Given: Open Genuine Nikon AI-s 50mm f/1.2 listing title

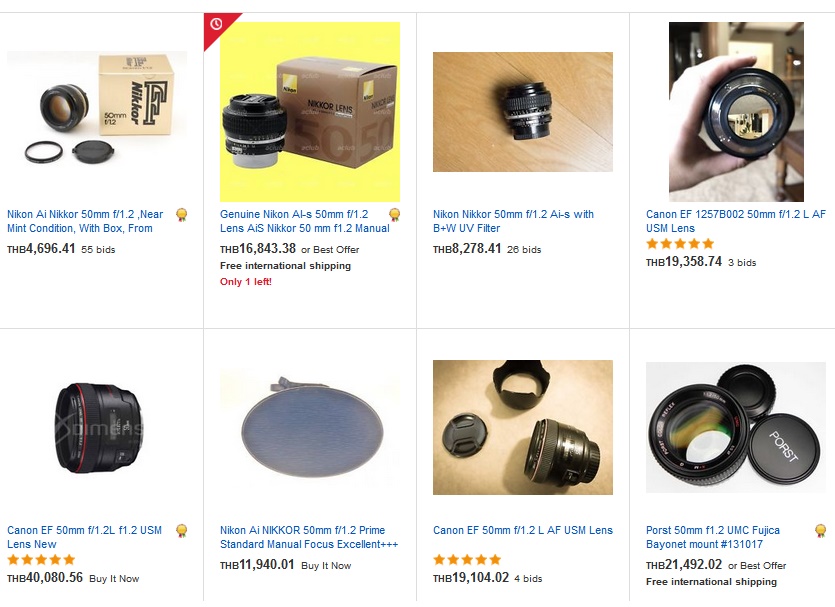Looking at the screenshot, I should [x=305, y=221].
